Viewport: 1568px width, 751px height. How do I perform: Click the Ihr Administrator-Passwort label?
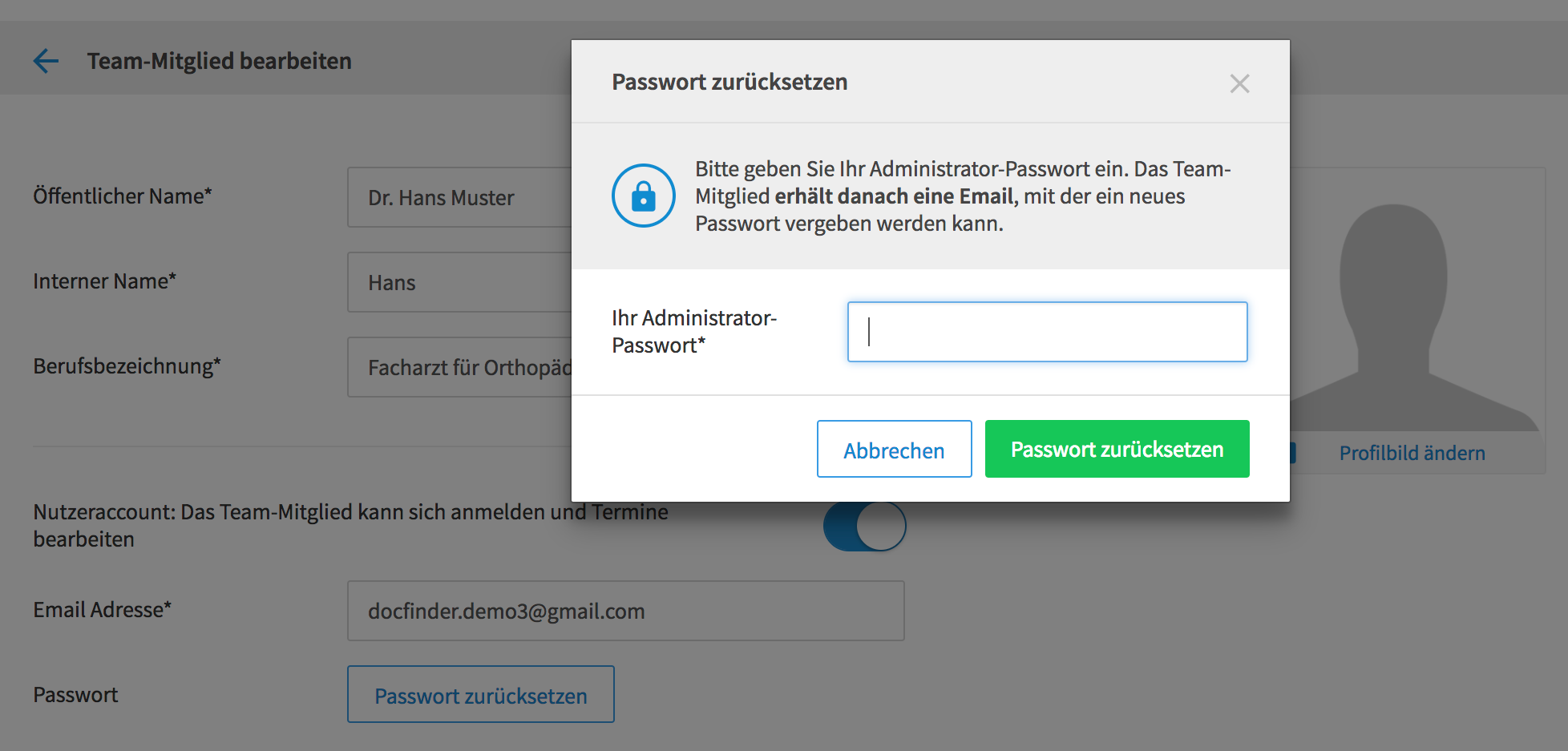tap(694, 332)
